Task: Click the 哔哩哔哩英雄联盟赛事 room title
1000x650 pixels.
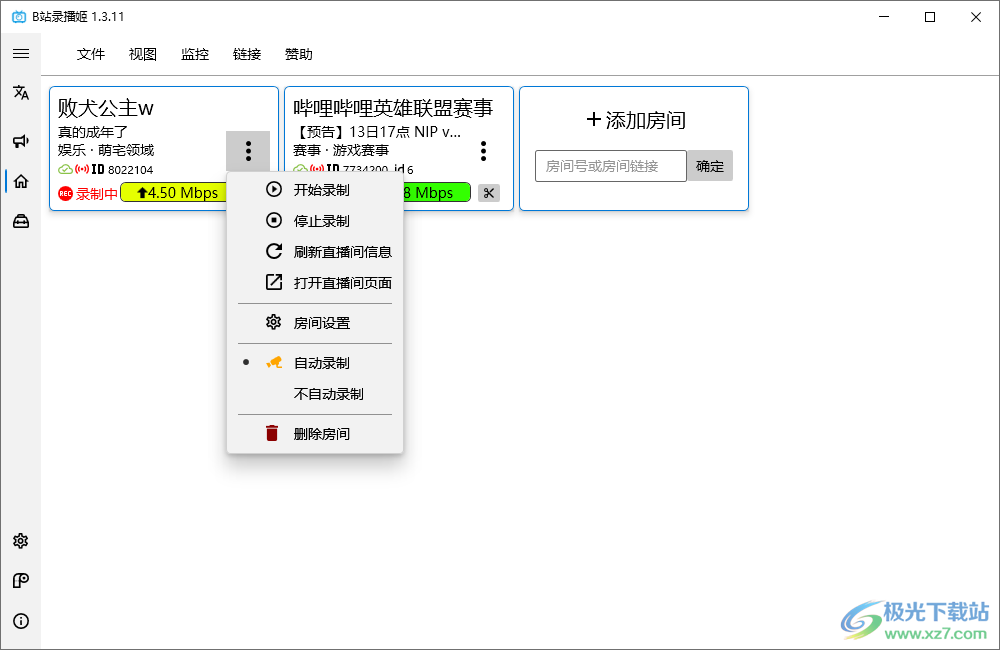Action: [x=393, y=108]
